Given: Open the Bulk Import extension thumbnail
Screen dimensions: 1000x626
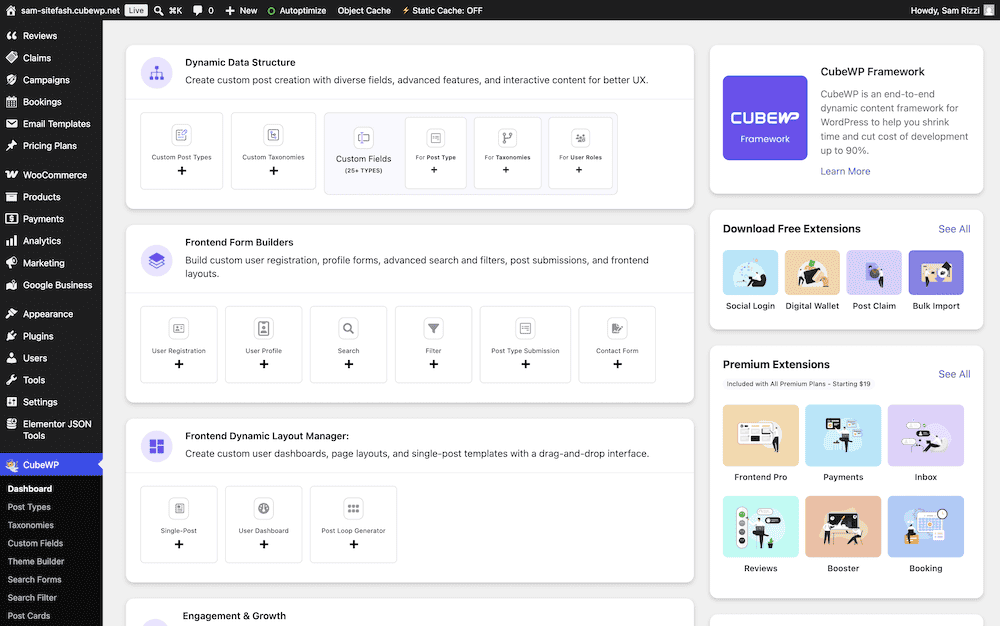Looking at the screenshot, I should [936, 272].
